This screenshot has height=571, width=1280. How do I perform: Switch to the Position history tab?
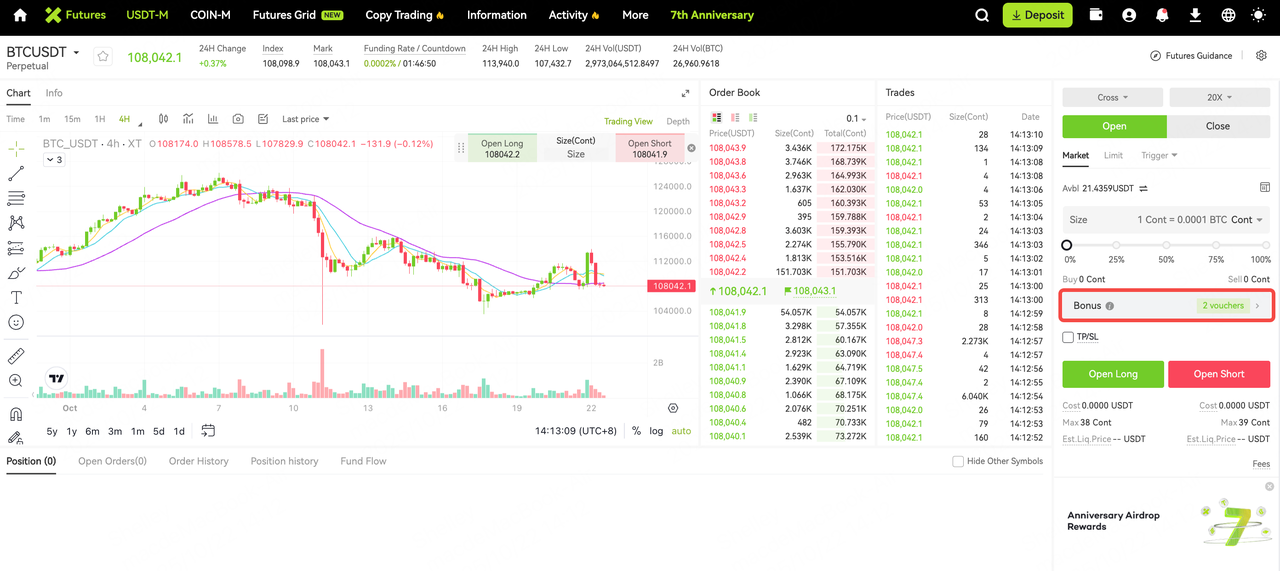(x=284, y=461)
